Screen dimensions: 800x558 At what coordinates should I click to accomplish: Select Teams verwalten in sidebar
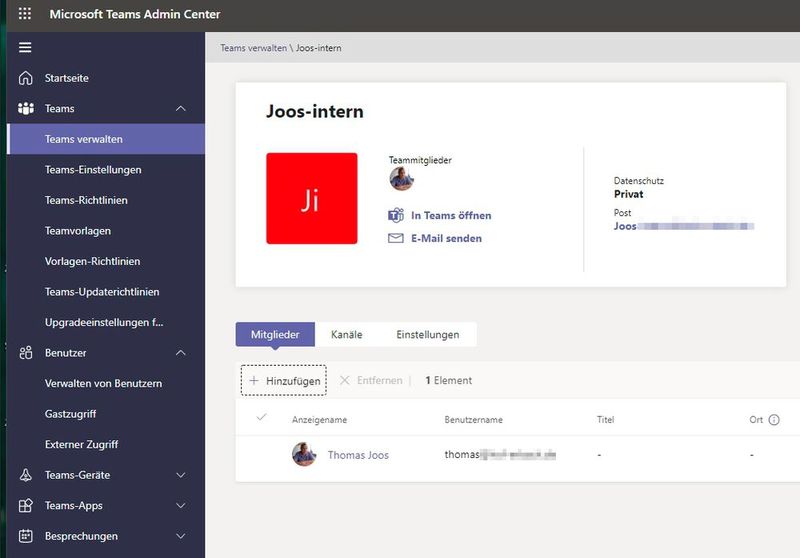(x=106, y=139)
